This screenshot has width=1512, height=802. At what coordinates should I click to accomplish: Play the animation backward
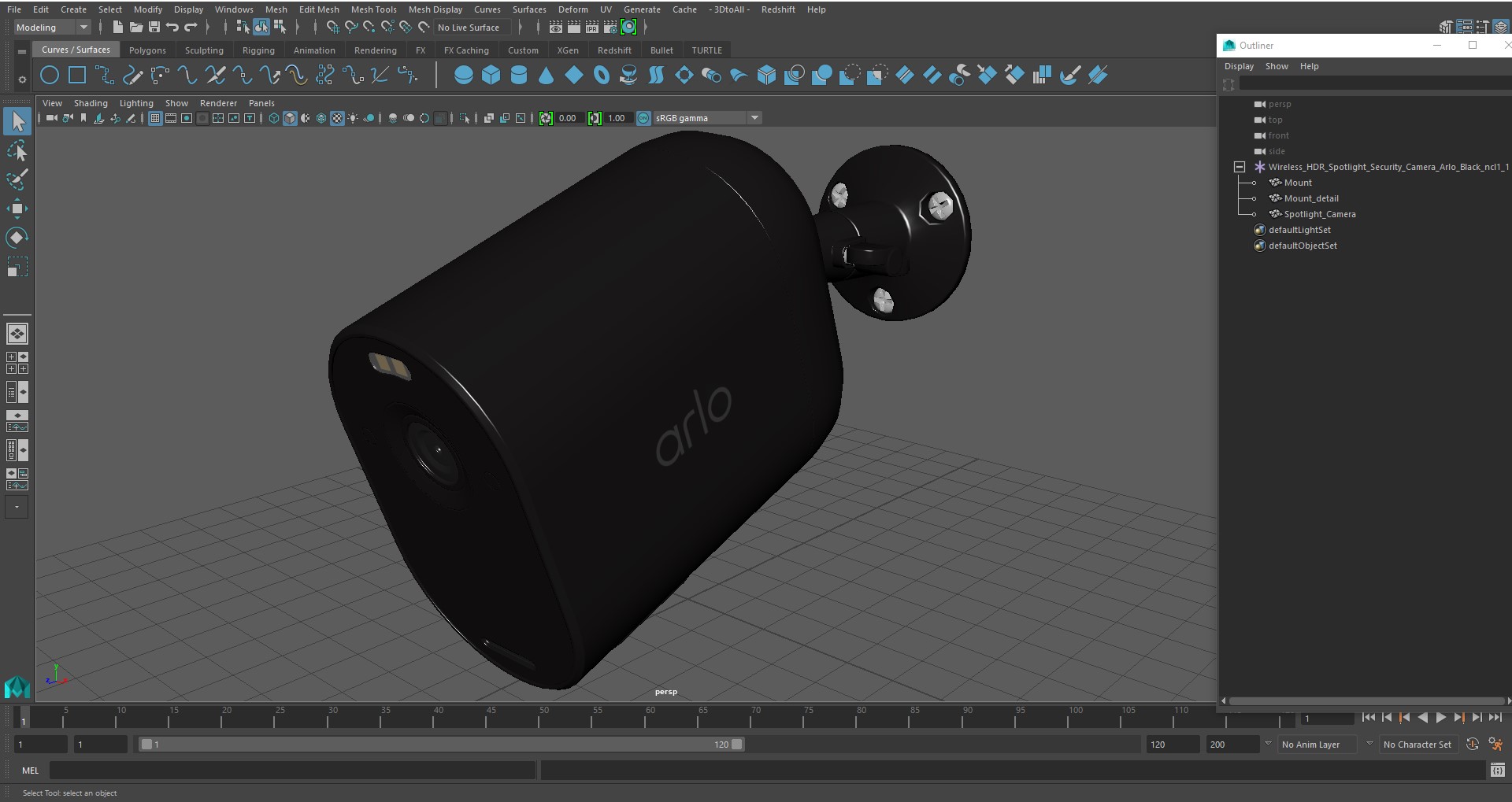click(1422, 717)
